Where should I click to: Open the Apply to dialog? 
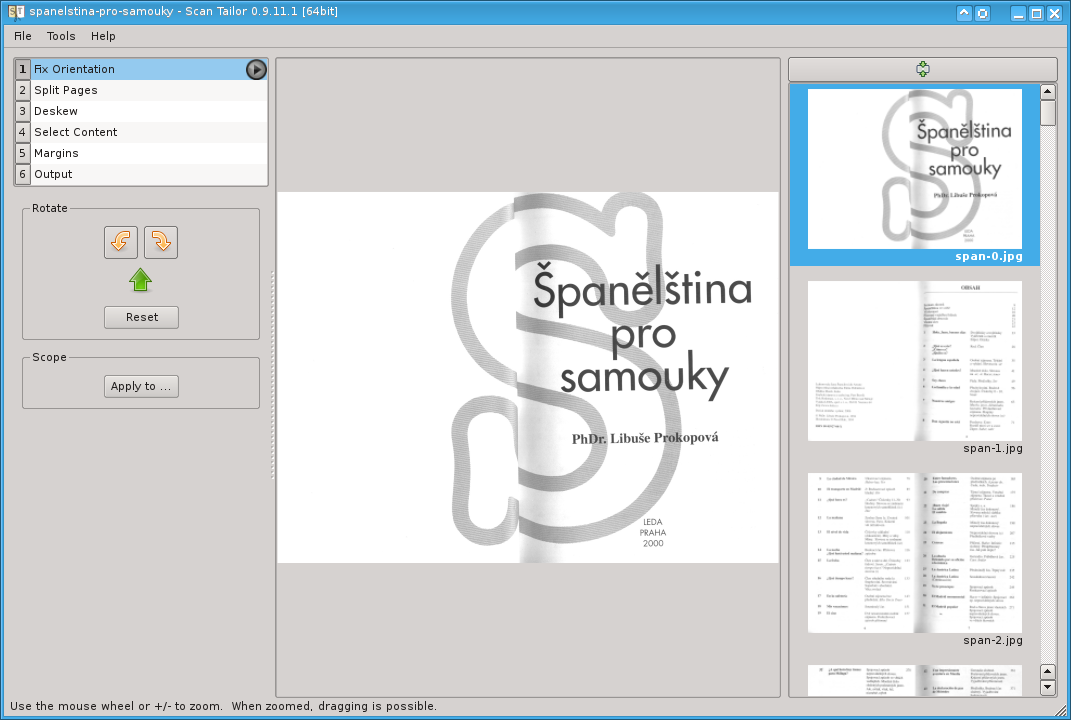[x=141, y=387]
